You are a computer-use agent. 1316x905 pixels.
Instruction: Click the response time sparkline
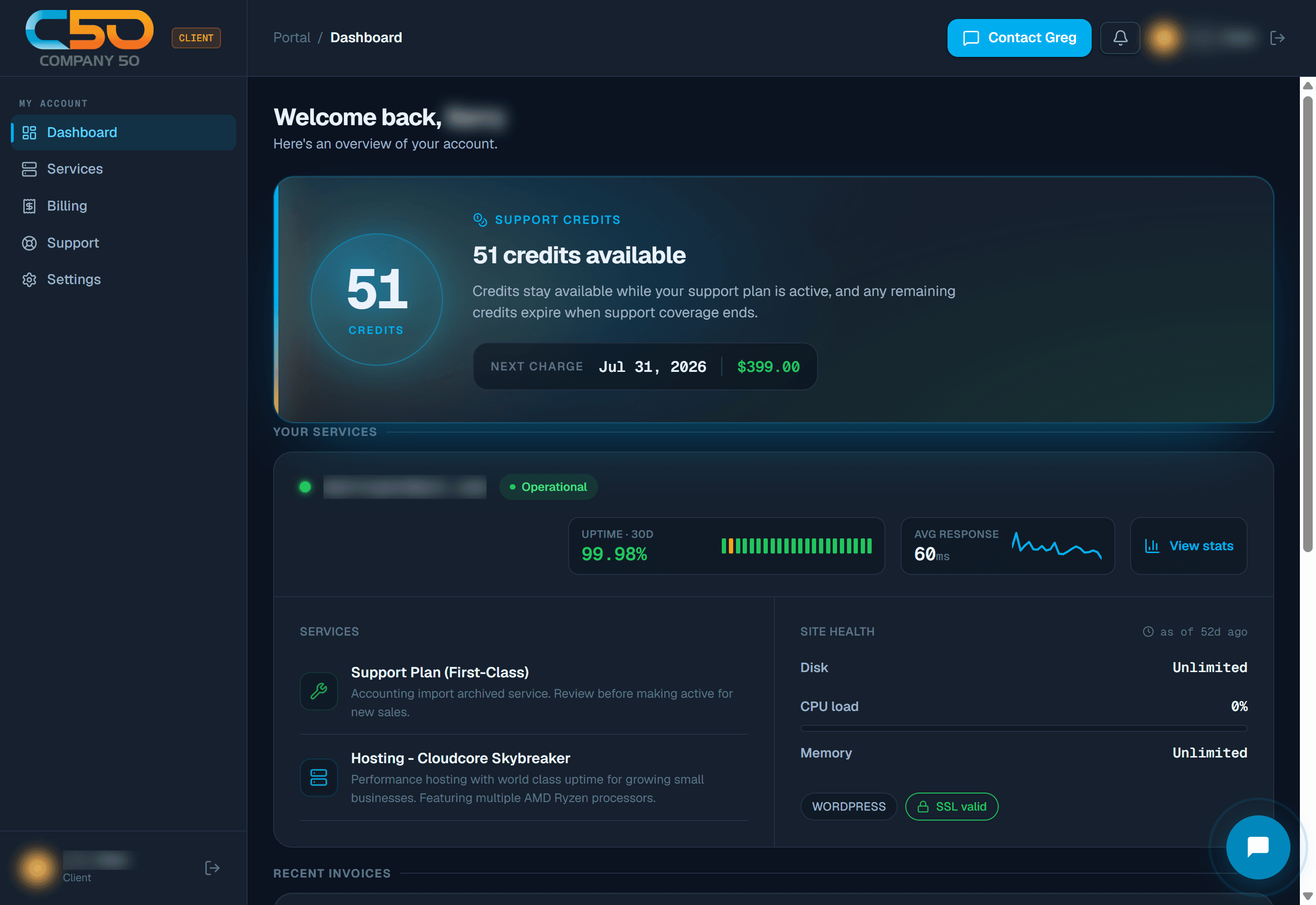point(1057,545)
